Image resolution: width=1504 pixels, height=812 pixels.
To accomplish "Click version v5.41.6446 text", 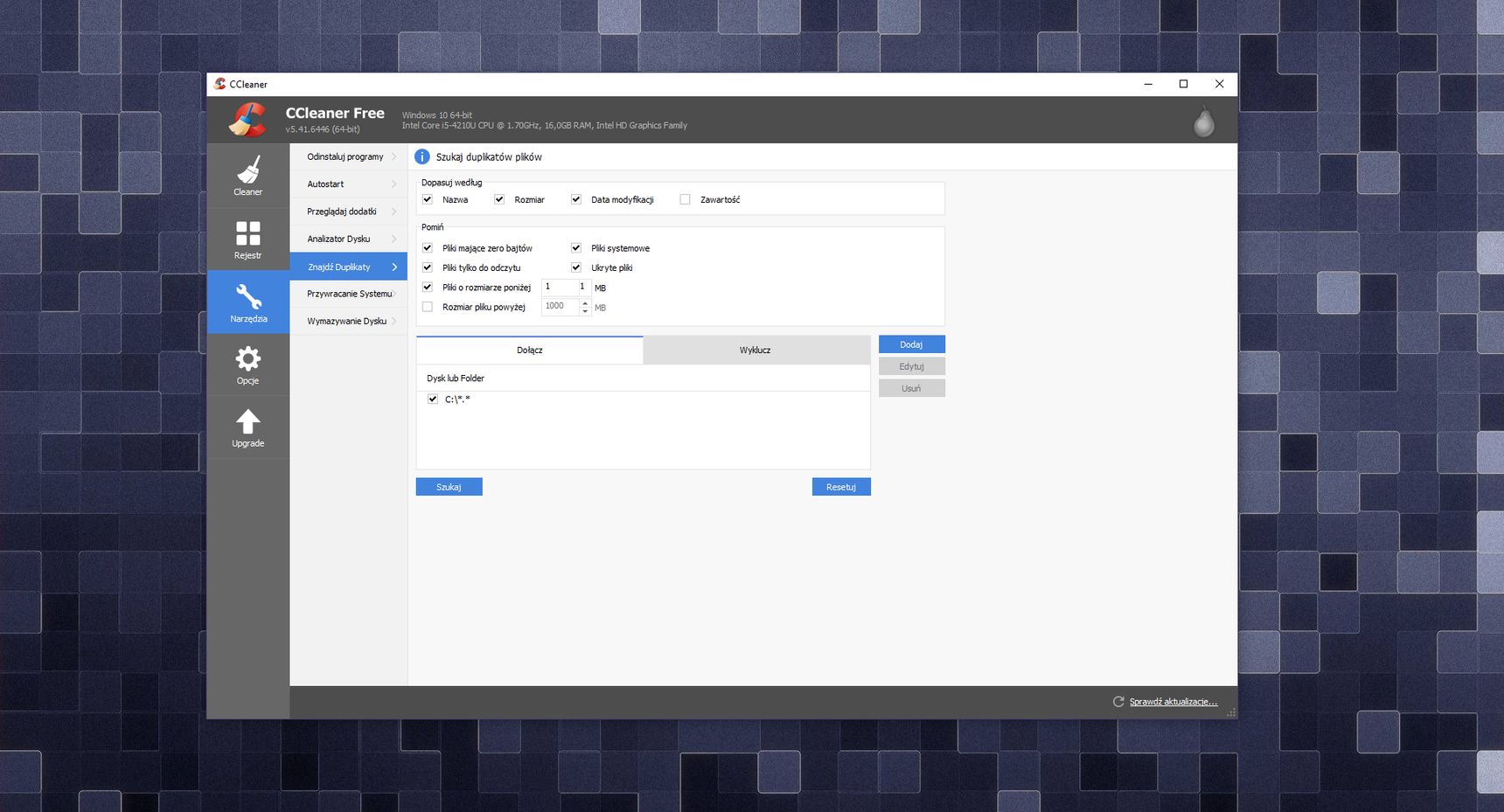I will click(323, 129).
